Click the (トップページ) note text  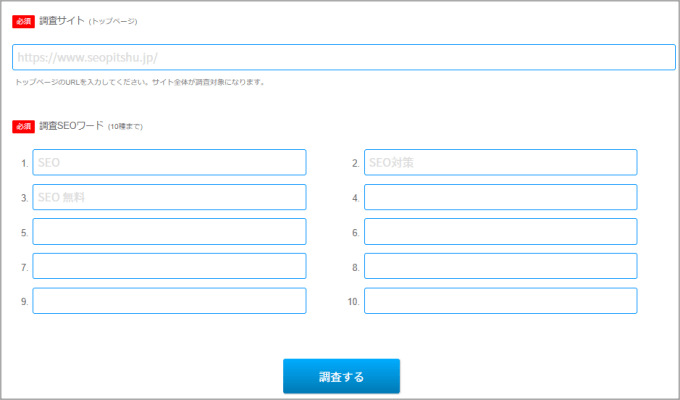(x=113, y=21)
